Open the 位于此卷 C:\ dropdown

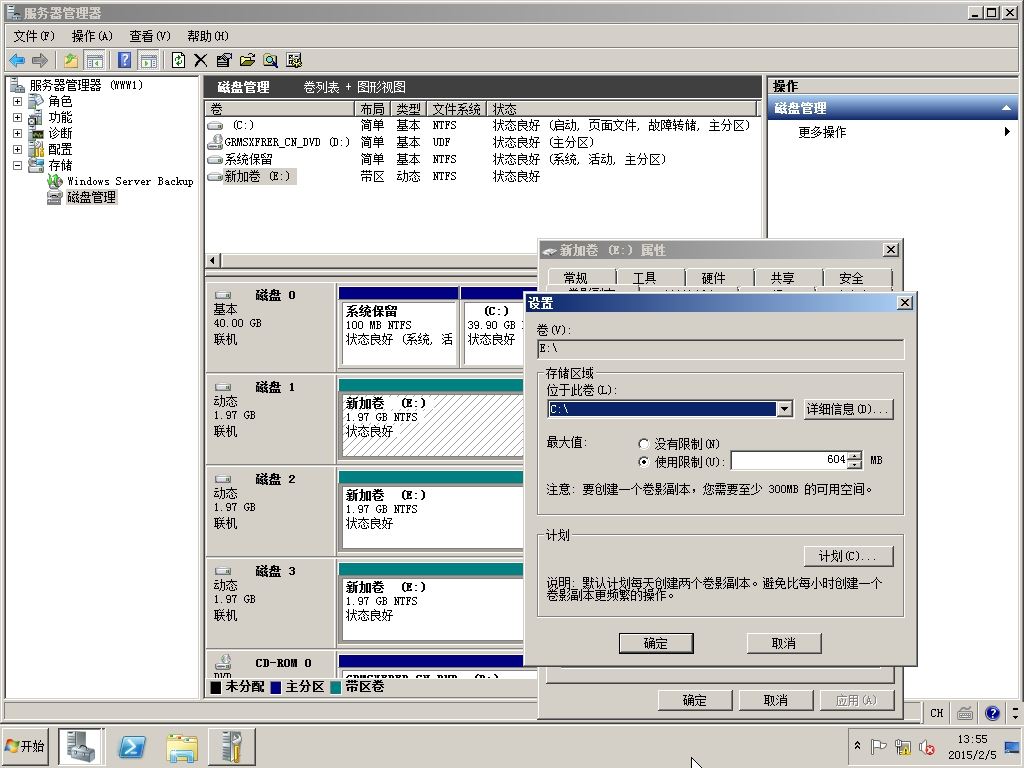(x=785, y=409)
